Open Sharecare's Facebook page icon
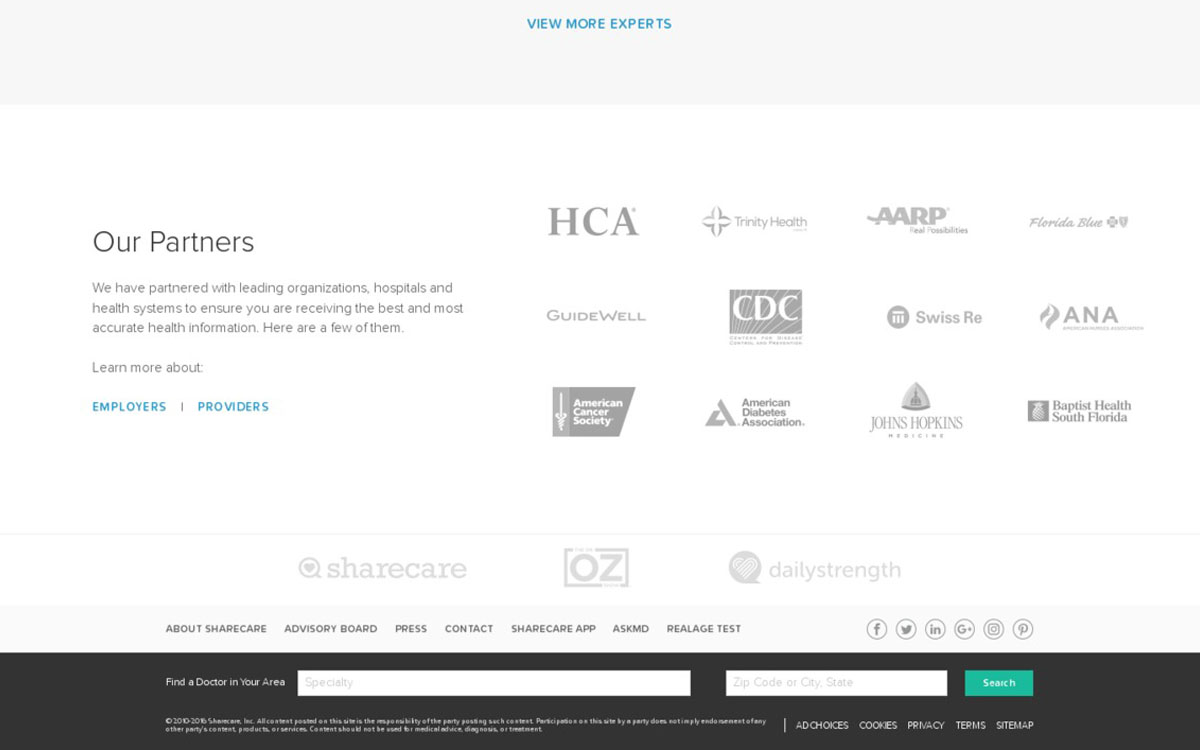The image size is (1200, 750). [877, 629]
